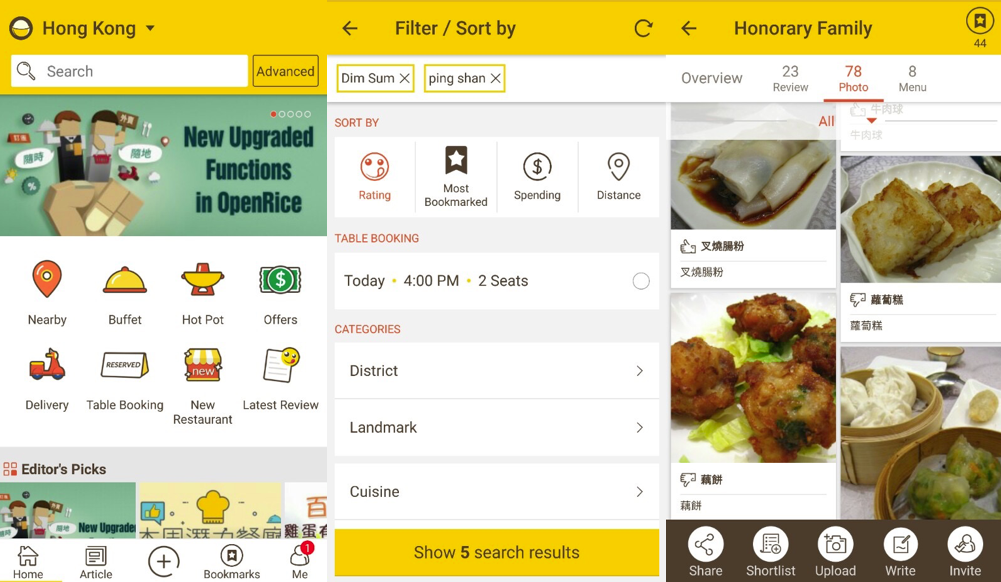
Task: Remove the Dim Sum filter tag
Action: tap(405, 78)
